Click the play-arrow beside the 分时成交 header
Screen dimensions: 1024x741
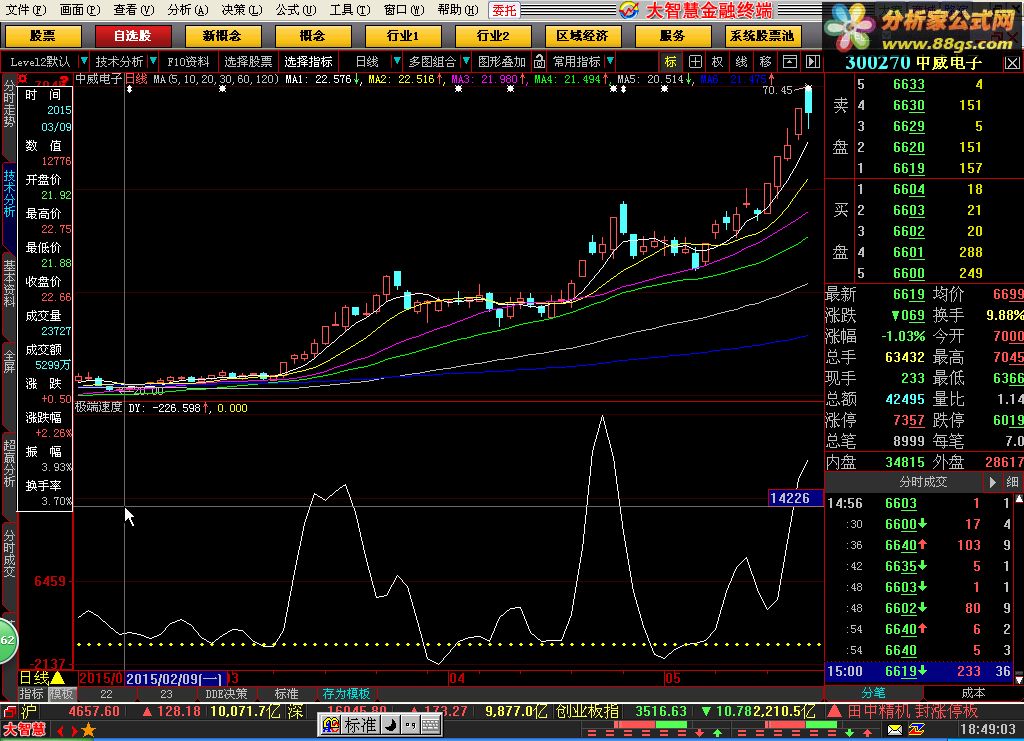click(992, 482)
